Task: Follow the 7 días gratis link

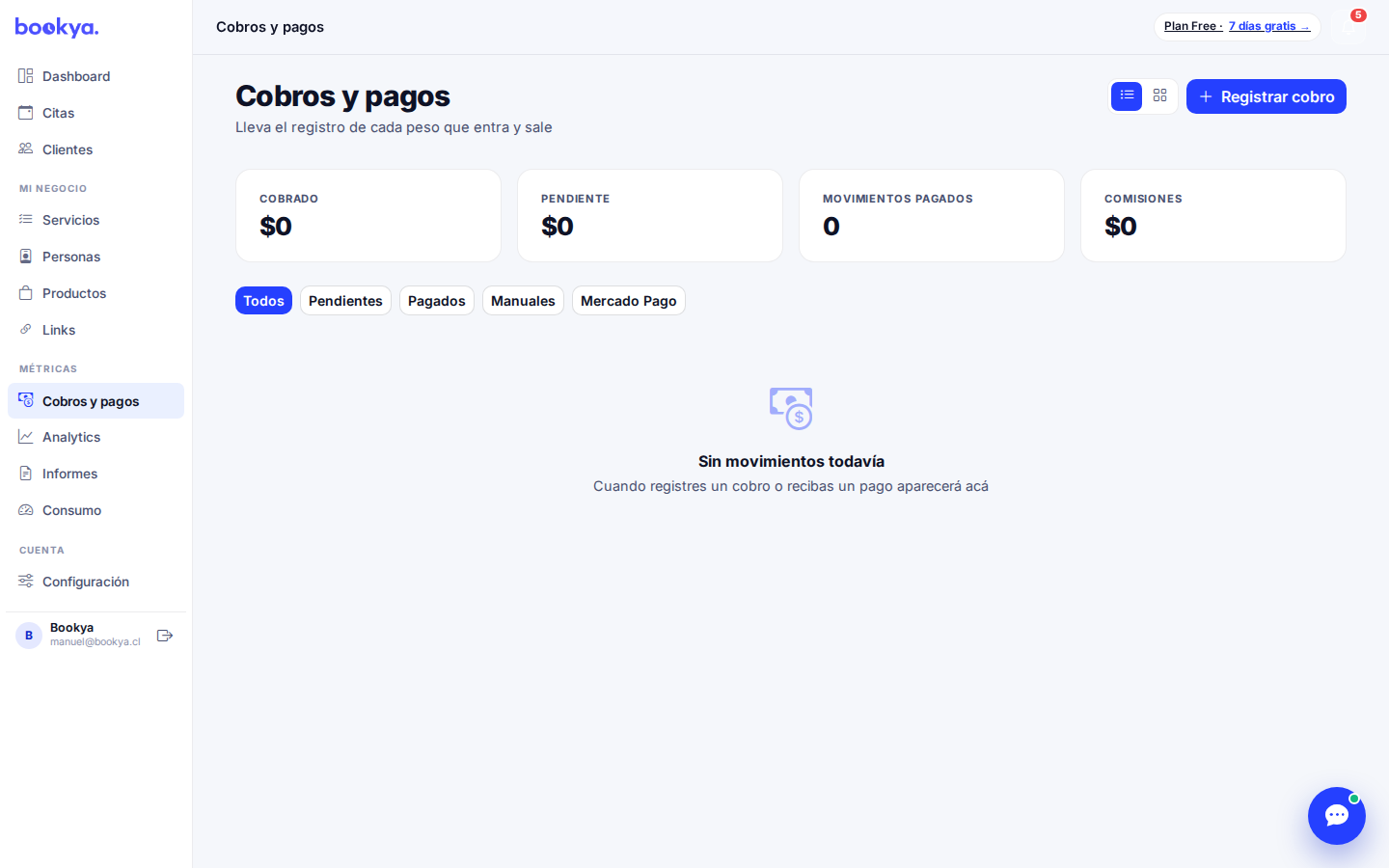Action: click(x=1269, y=26)
